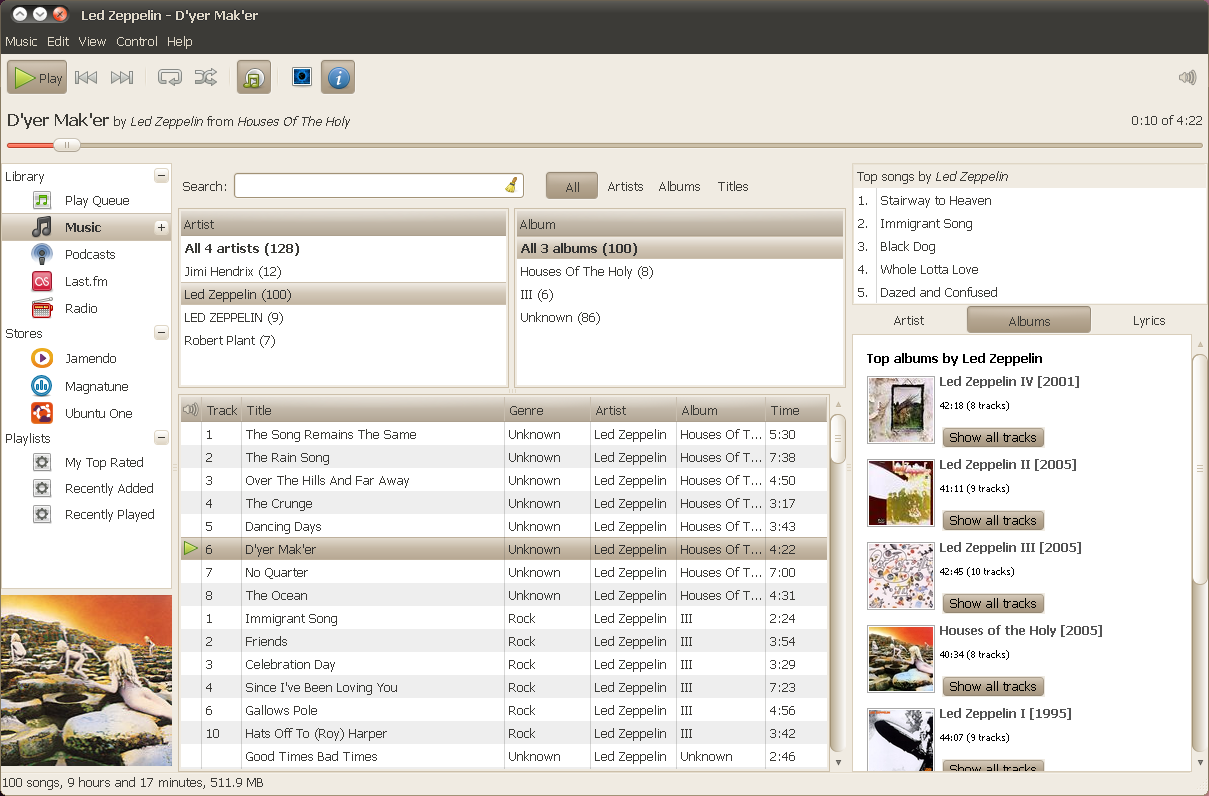Click playing indicator on D'yer Mak'er row
This screenshot has width=1209, height=796.
click(x=190, y=549)
